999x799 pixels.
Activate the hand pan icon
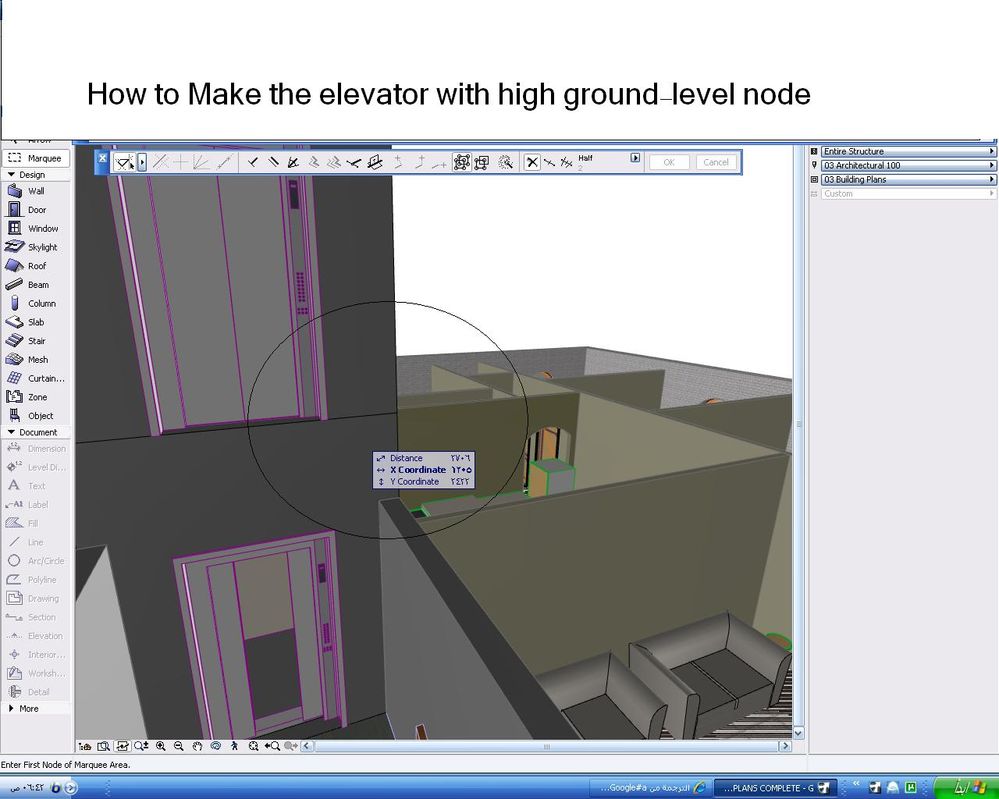pyautogui.click(x=198, y=746)
